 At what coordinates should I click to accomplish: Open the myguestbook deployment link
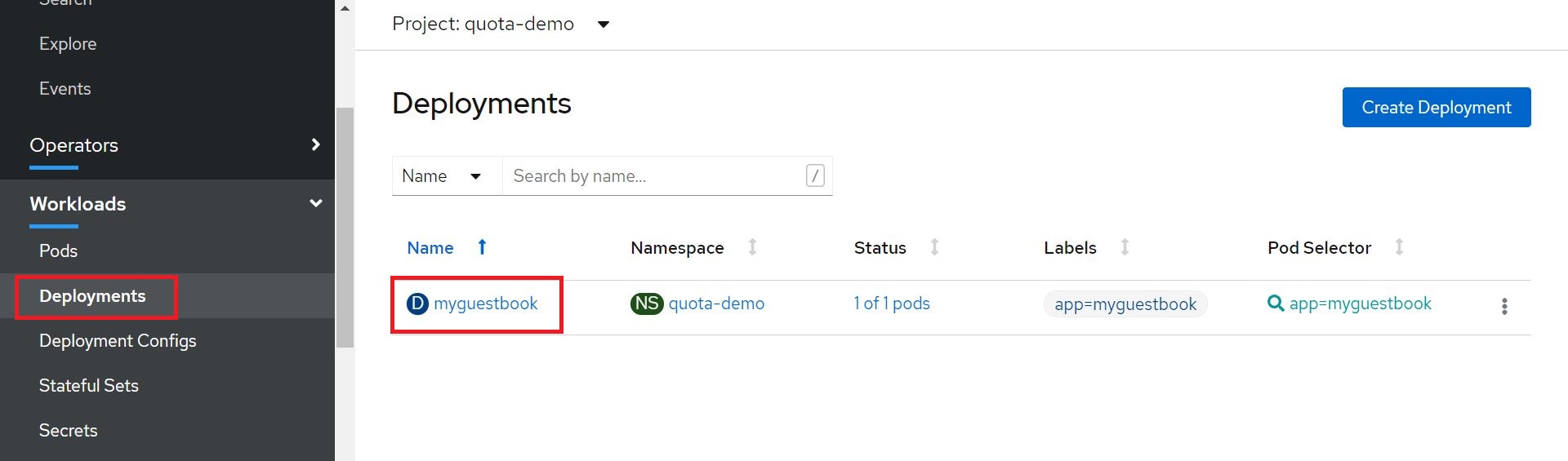click(486, 304)
